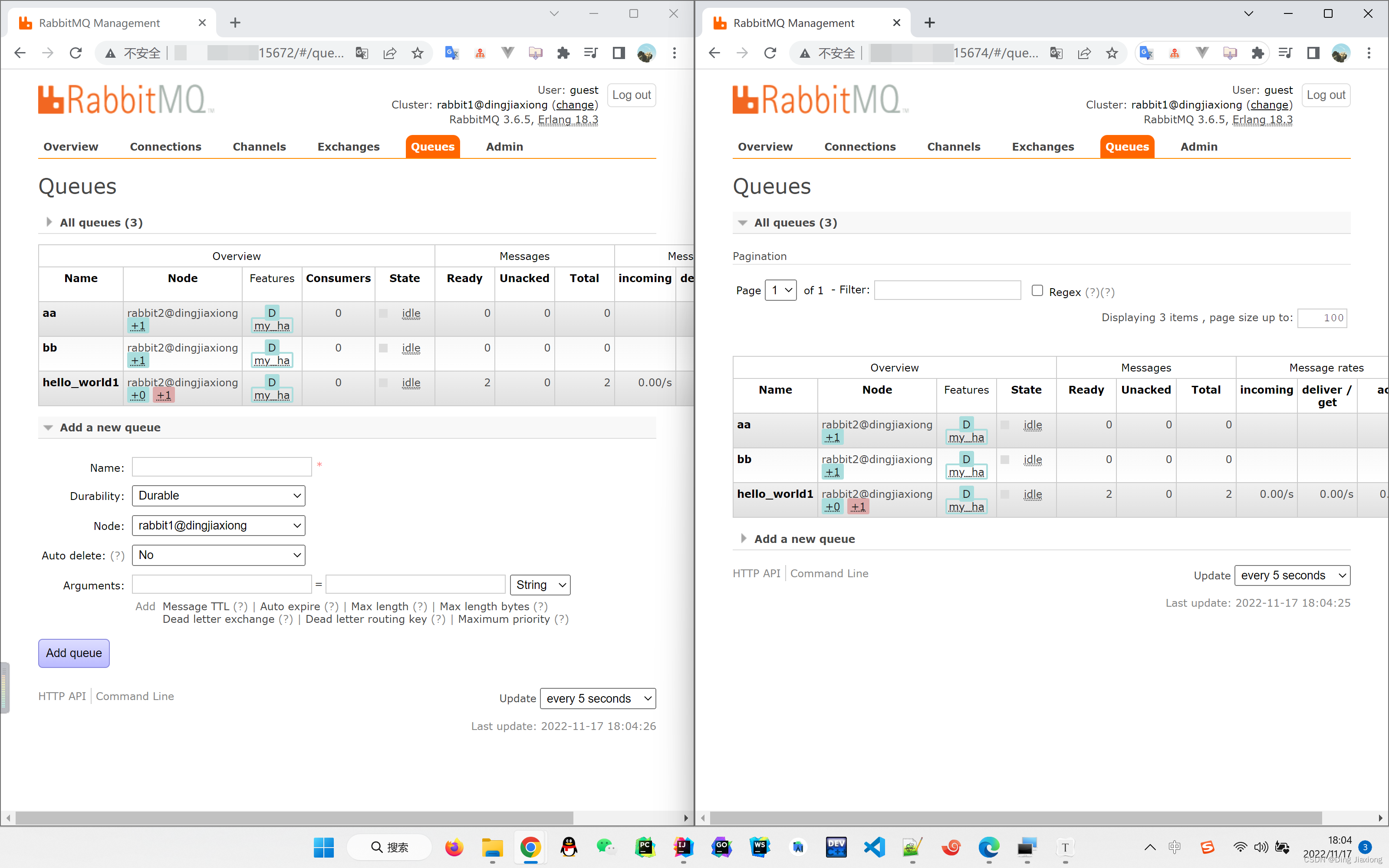The width and height of the screenshot is (1389, 868).
Task: Go back in left browser window
Action: coord(20,53)
